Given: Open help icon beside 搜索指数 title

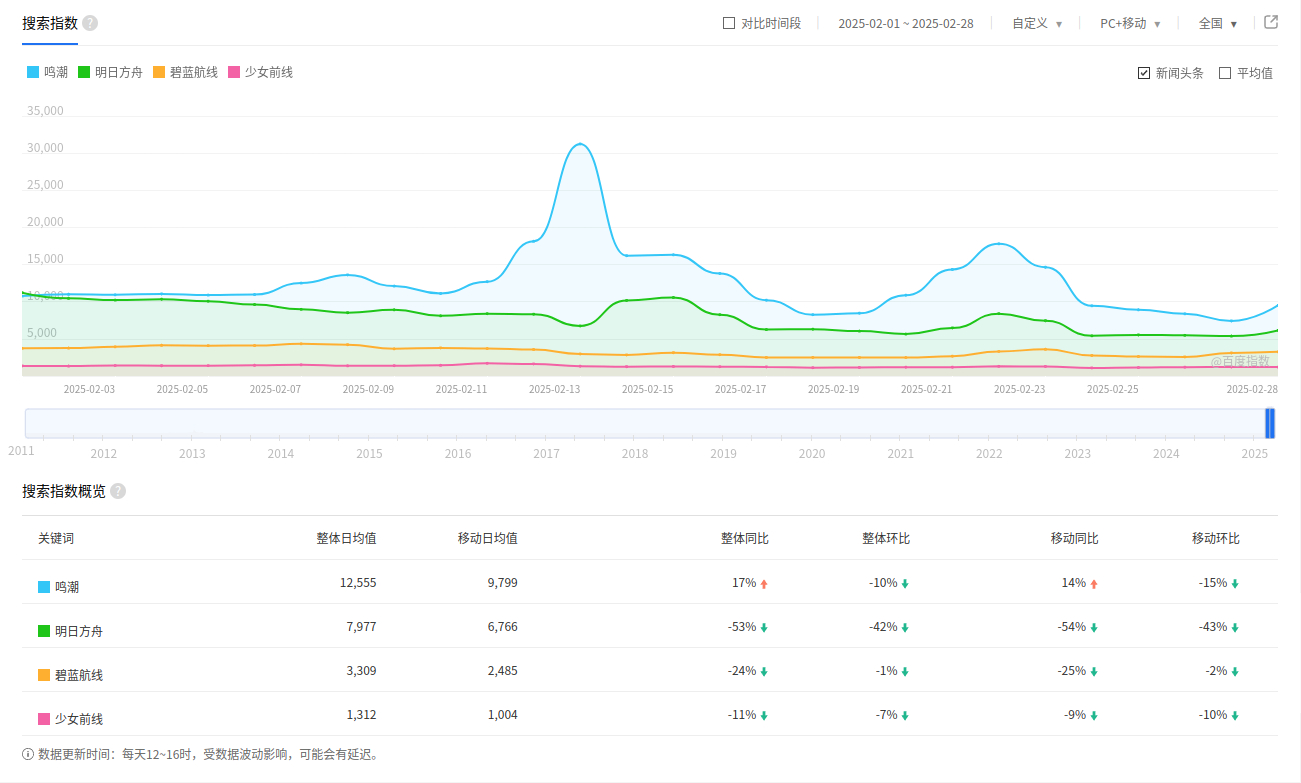Looking at the screenshot, I should tap(90, 23).
